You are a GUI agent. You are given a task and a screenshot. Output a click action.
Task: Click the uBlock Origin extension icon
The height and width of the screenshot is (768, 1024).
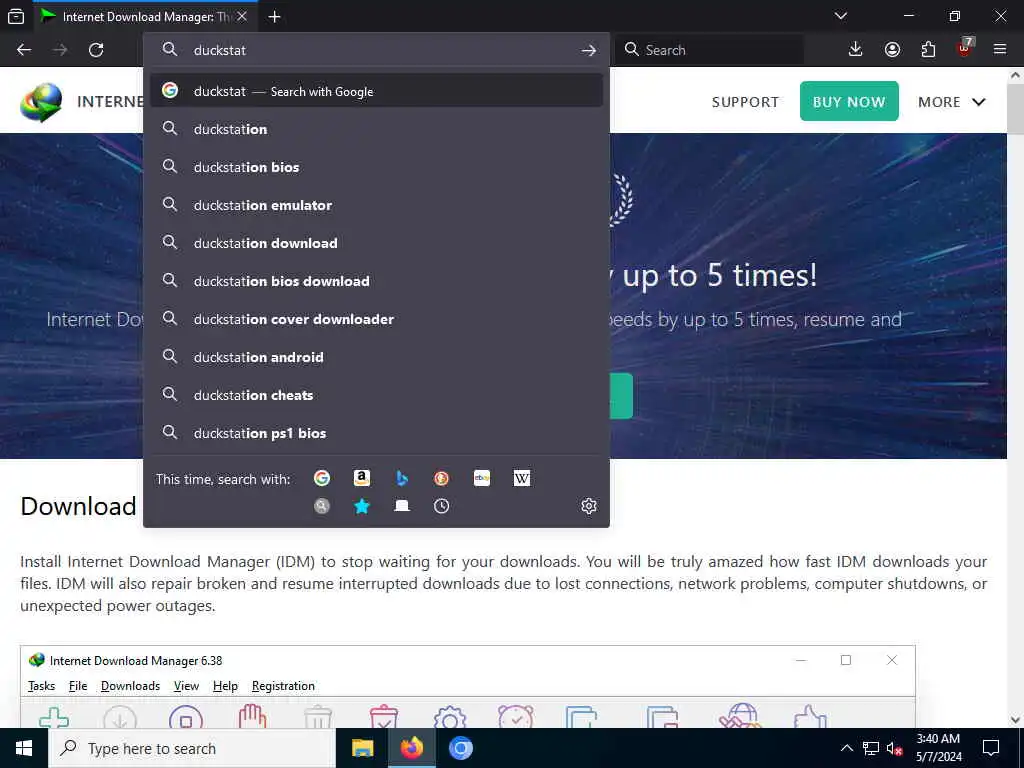965,48
